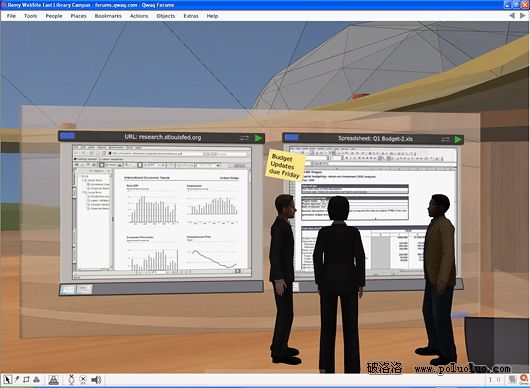530x388 pixels.
Task: Click the Qwaq logo icon in status bar
Action: pyautogui.click(x=525, y=379)
